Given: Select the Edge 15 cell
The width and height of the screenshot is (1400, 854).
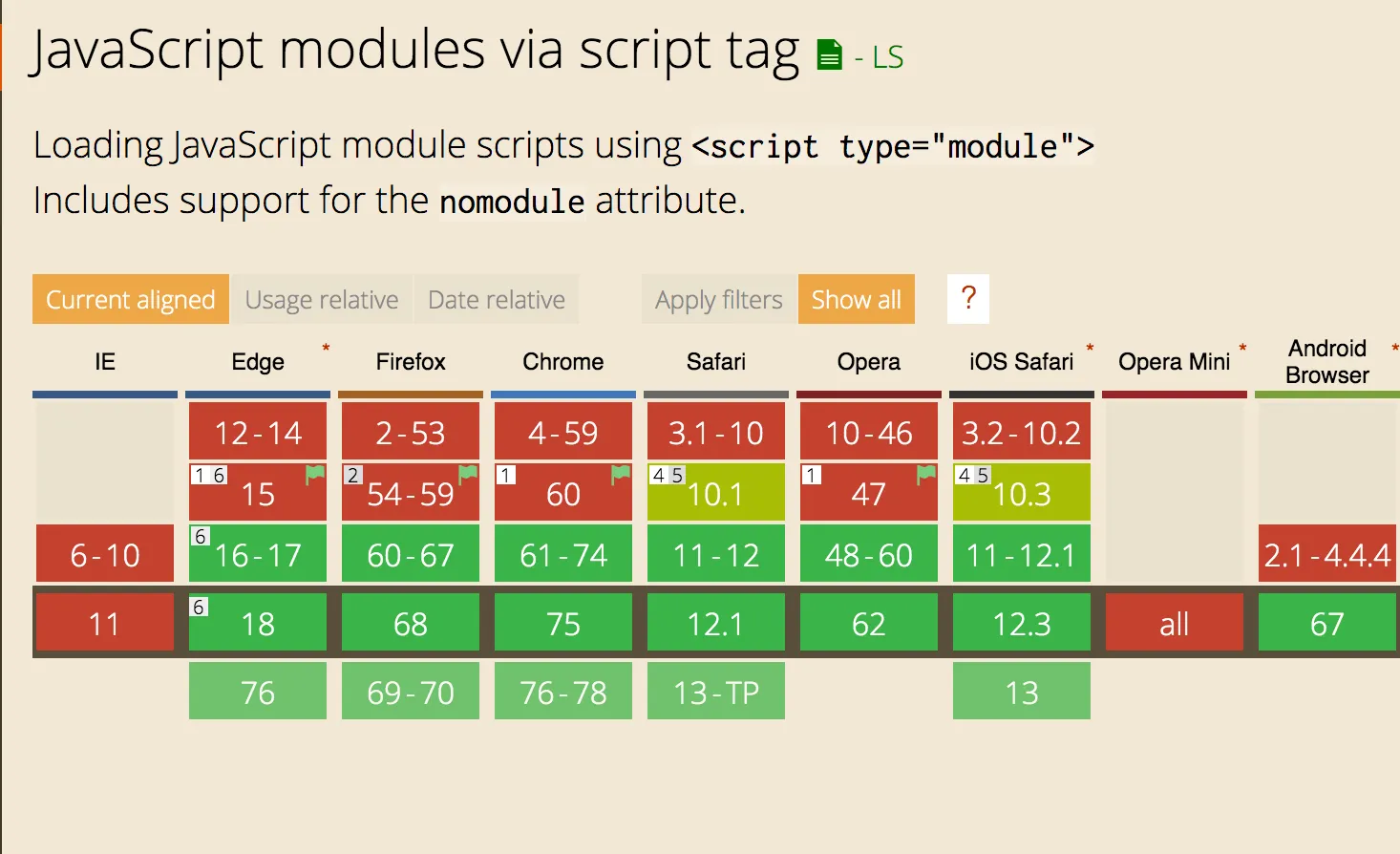Looking at the screenshot, I should [x=258, y=493].
